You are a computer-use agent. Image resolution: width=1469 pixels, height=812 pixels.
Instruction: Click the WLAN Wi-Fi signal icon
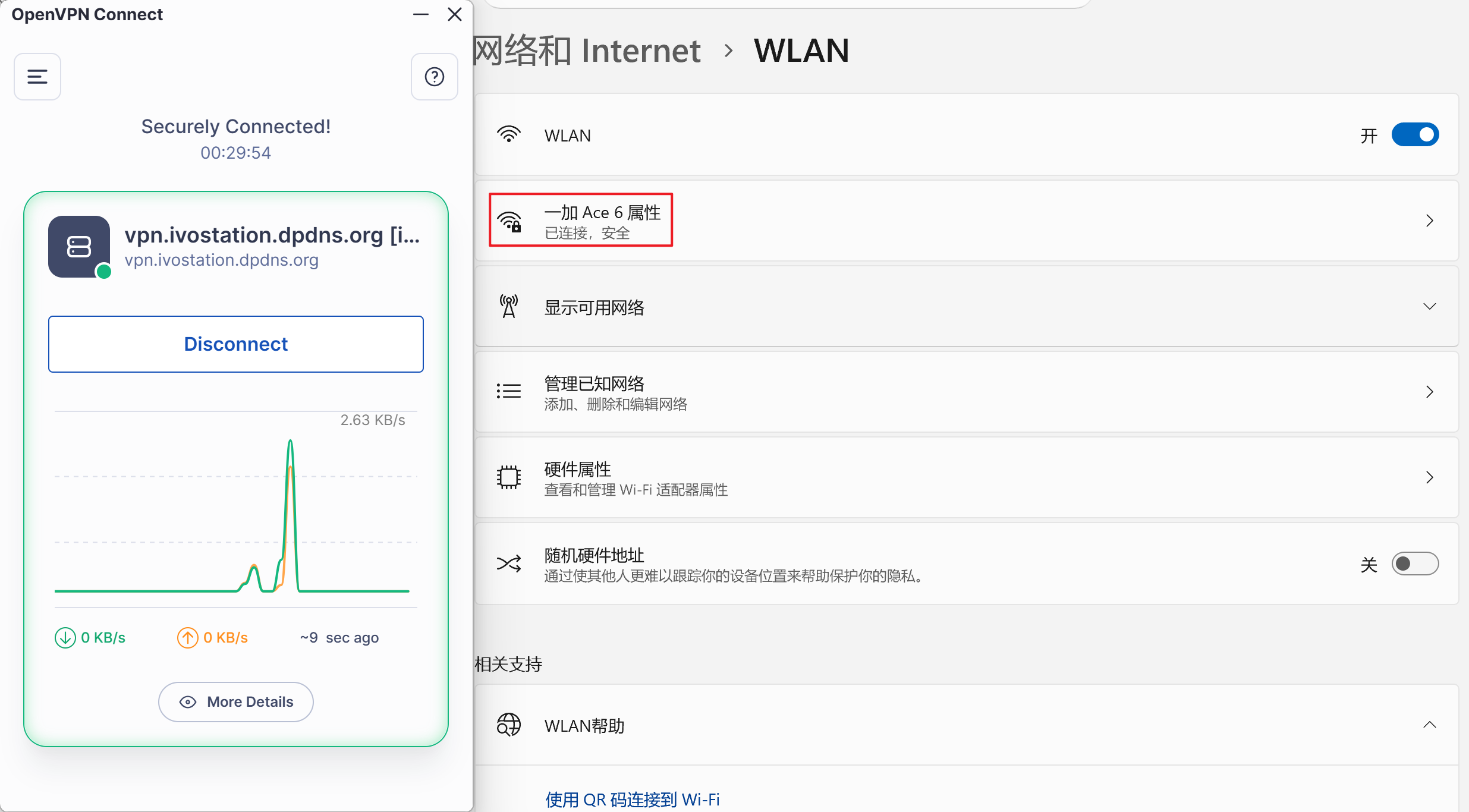(509, 135)
